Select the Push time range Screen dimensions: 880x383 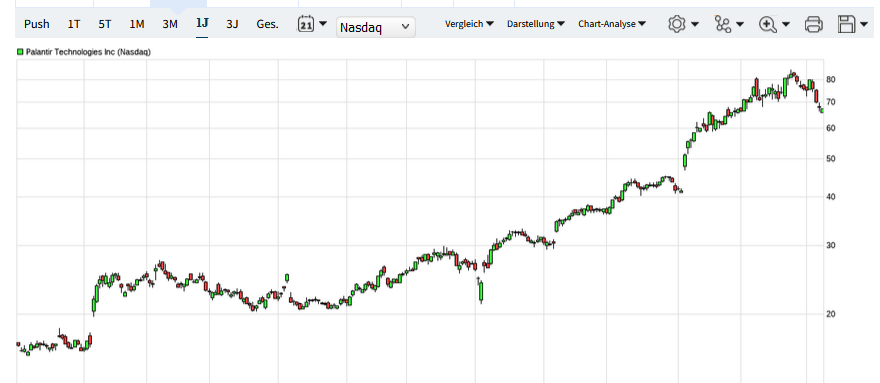tap(36, 24)
